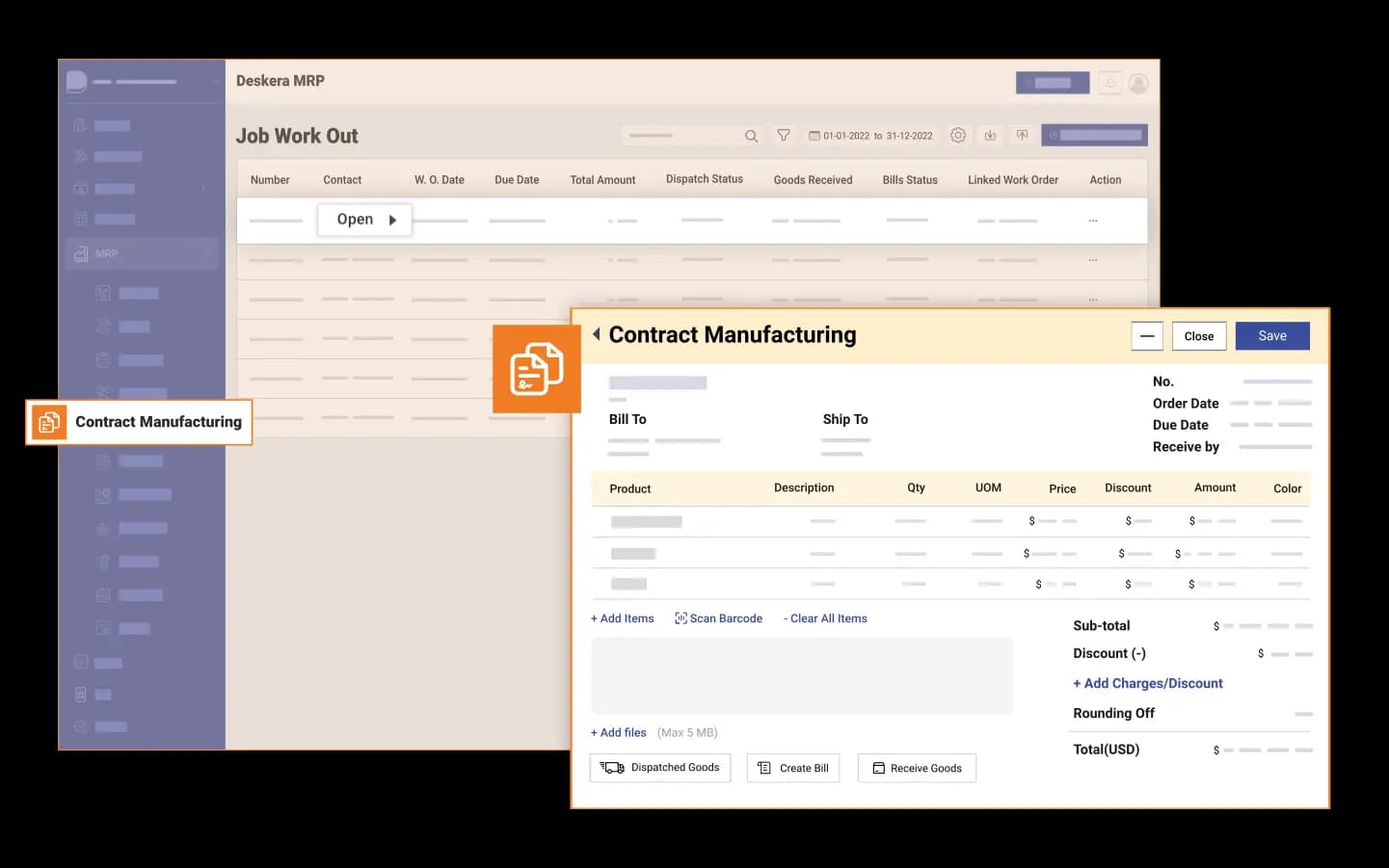Image resolution: width=1389 pixels, height=868 pixels.
Task: Click the large orange contract document icon
Action: pyautogui.click(x=536, y=369)
